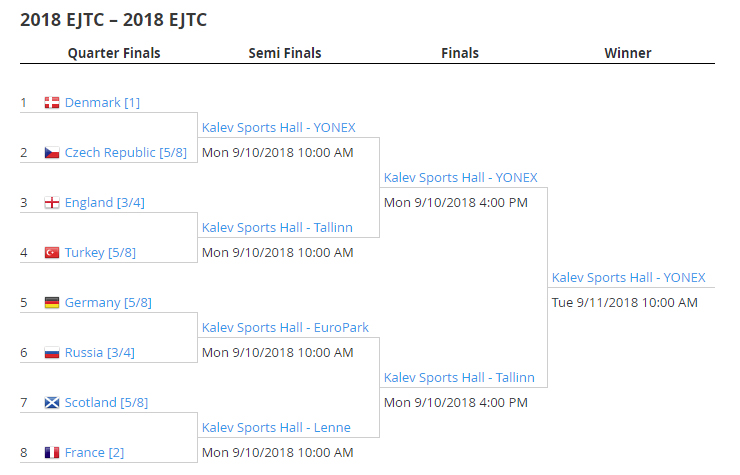This screenshot has height=475, width=740.
Task: Open Germany [5/8] team link
Action: coord(108,303)
